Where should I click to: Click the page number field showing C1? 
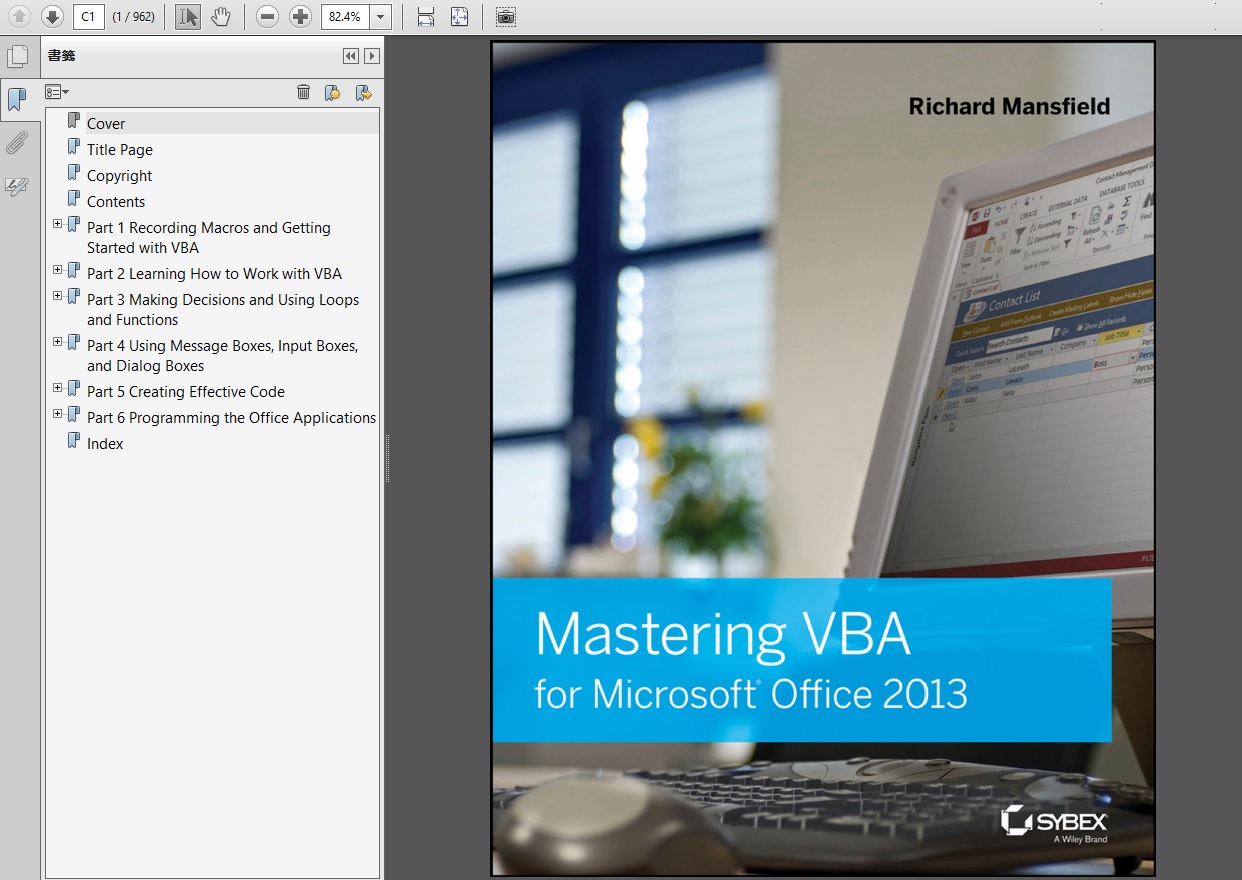tap(89, 16)
